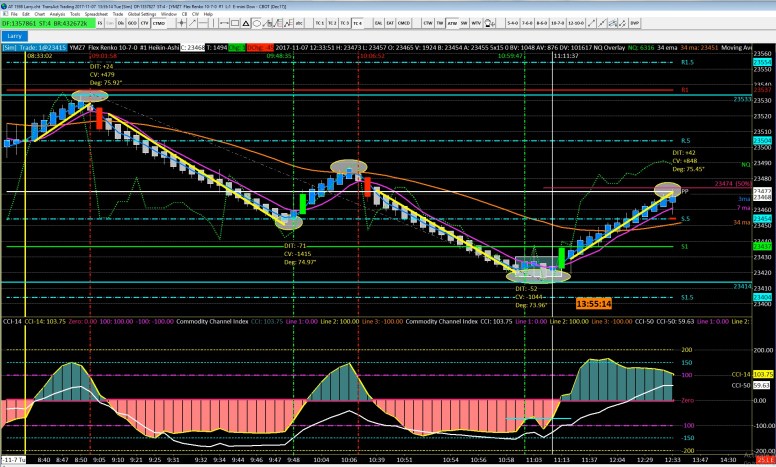Select the ellipse drawing tool icon
Image resolution: width=776 pixels, height=467 pixels.
point(256,23)
